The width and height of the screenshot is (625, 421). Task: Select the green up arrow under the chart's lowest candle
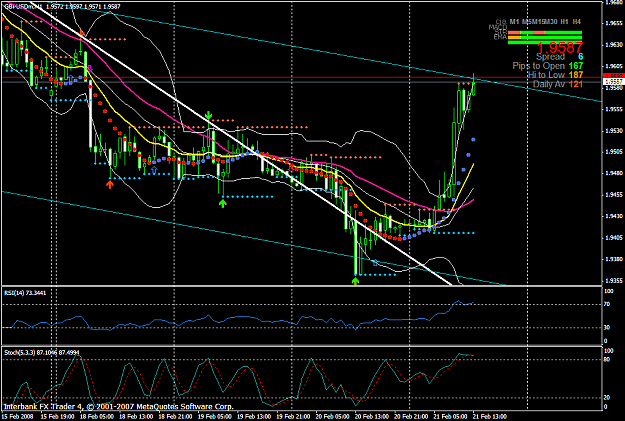[355, 281]
